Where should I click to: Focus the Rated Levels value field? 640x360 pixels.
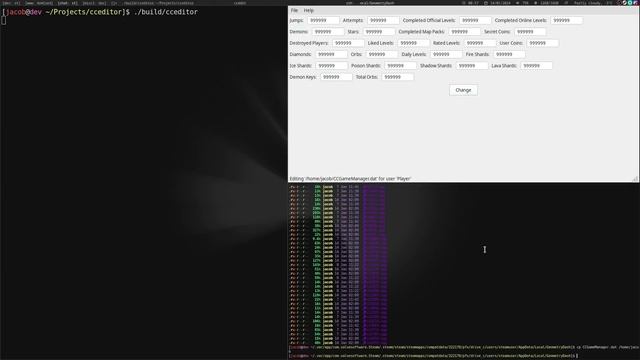480,43
